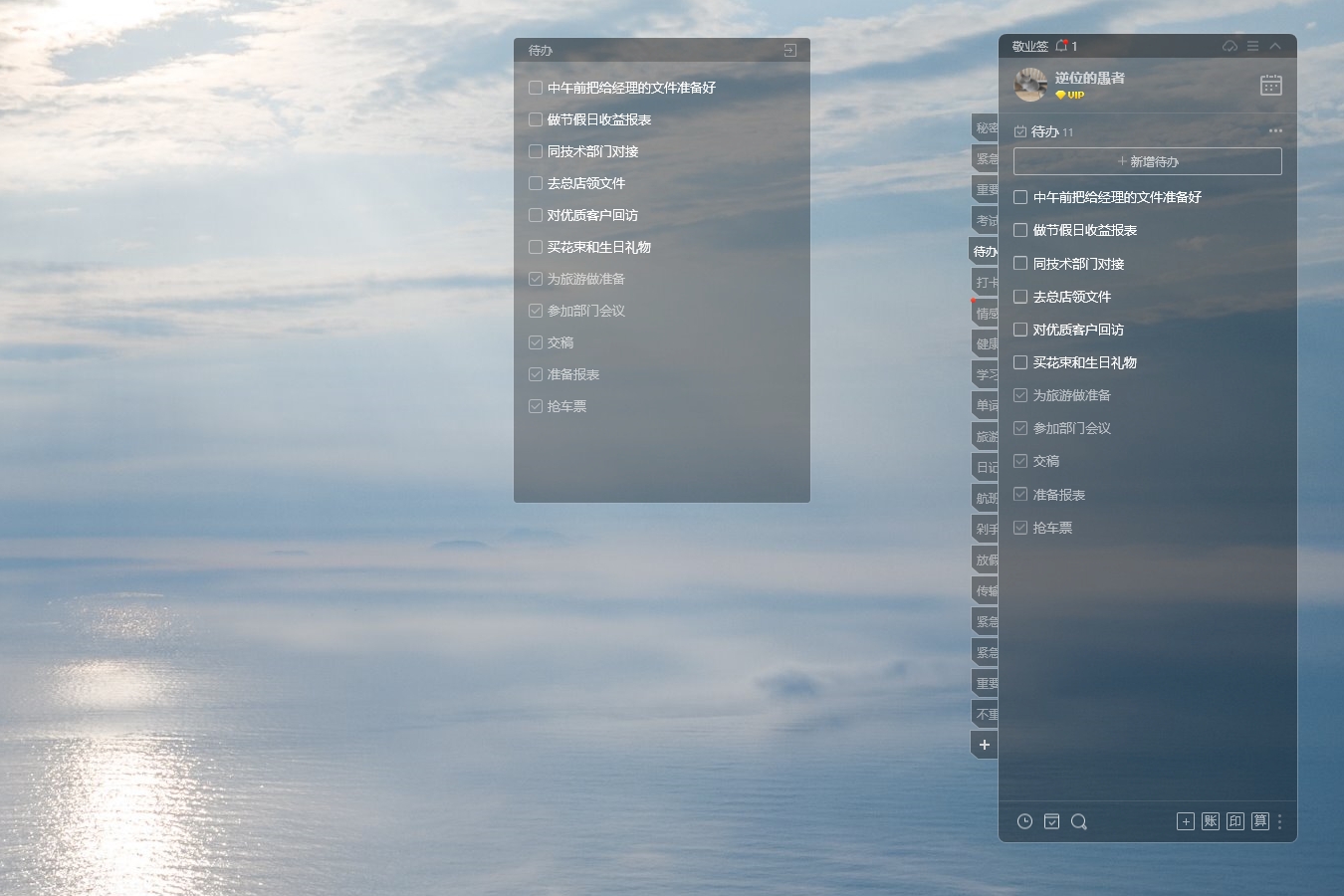Uncheck 参加部门会议 in floating window

(x=536, y=311)
